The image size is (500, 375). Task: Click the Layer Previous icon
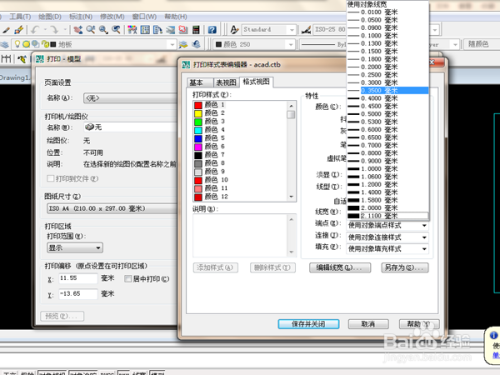point(197,44)
